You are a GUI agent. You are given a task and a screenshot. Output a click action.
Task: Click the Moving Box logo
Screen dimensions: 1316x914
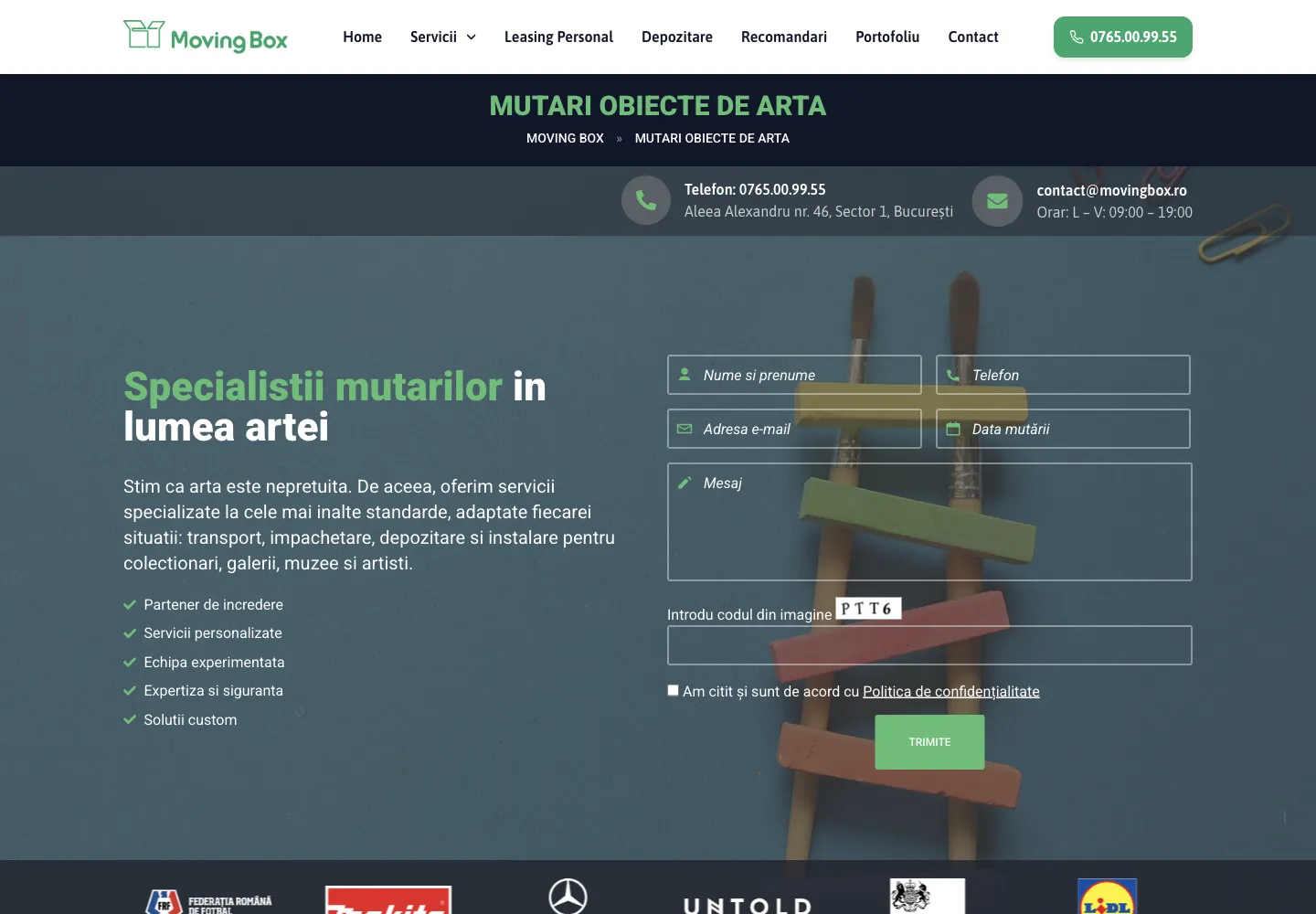206,37
